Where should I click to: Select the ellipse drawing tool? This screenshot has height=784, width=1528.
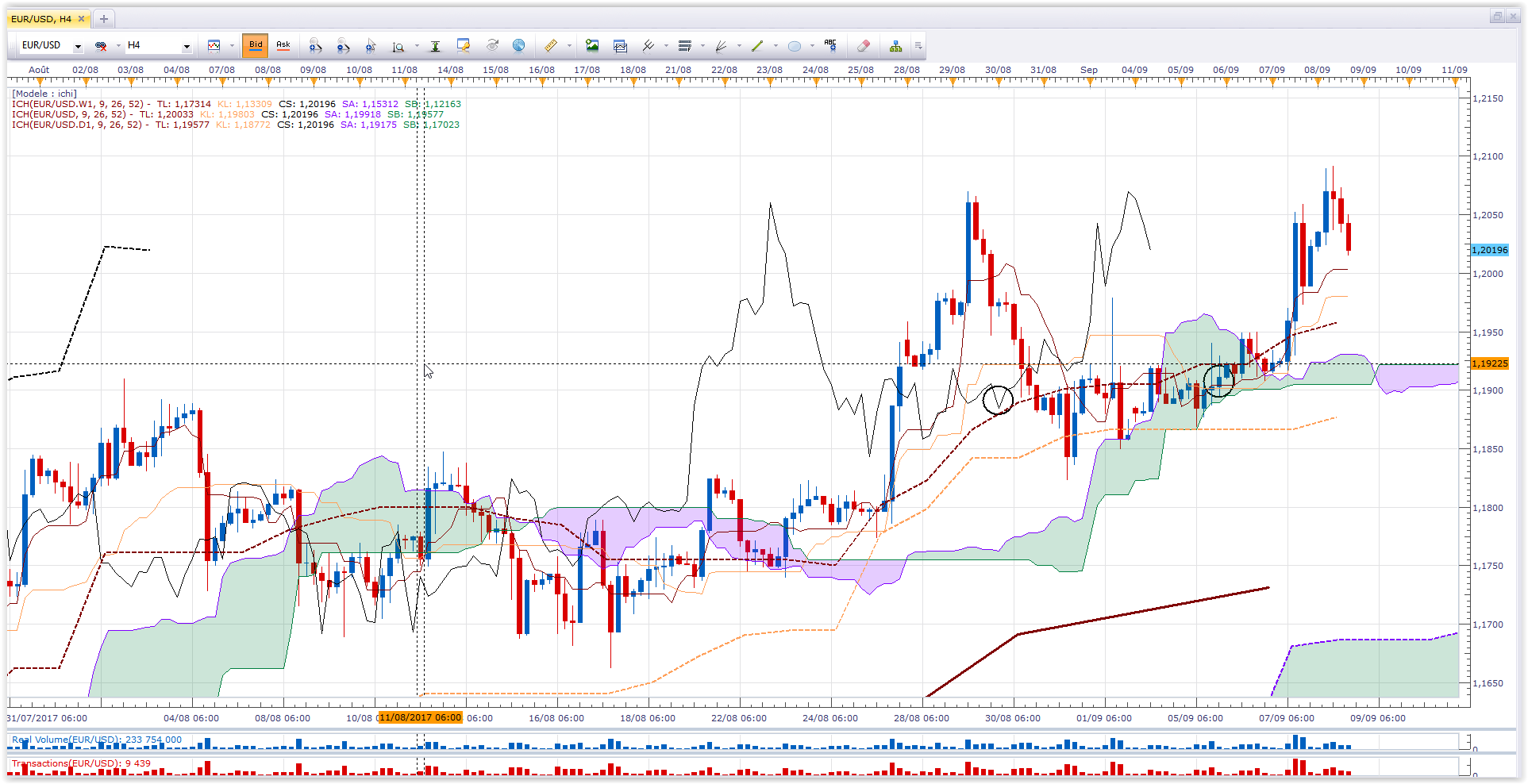coord(794,46)
